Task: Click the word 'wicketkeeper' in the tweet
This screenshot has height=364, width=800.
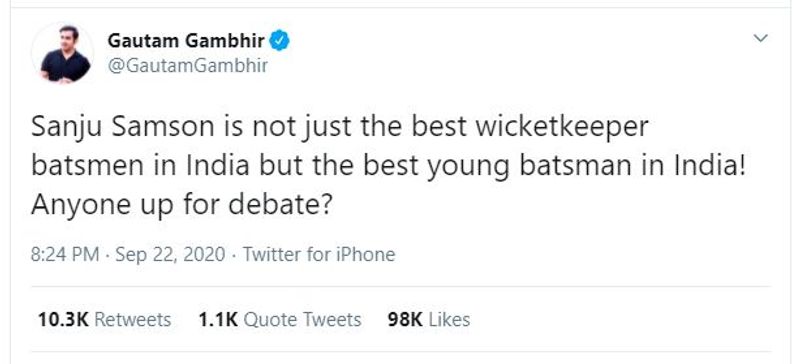Action: pos(562,127)
